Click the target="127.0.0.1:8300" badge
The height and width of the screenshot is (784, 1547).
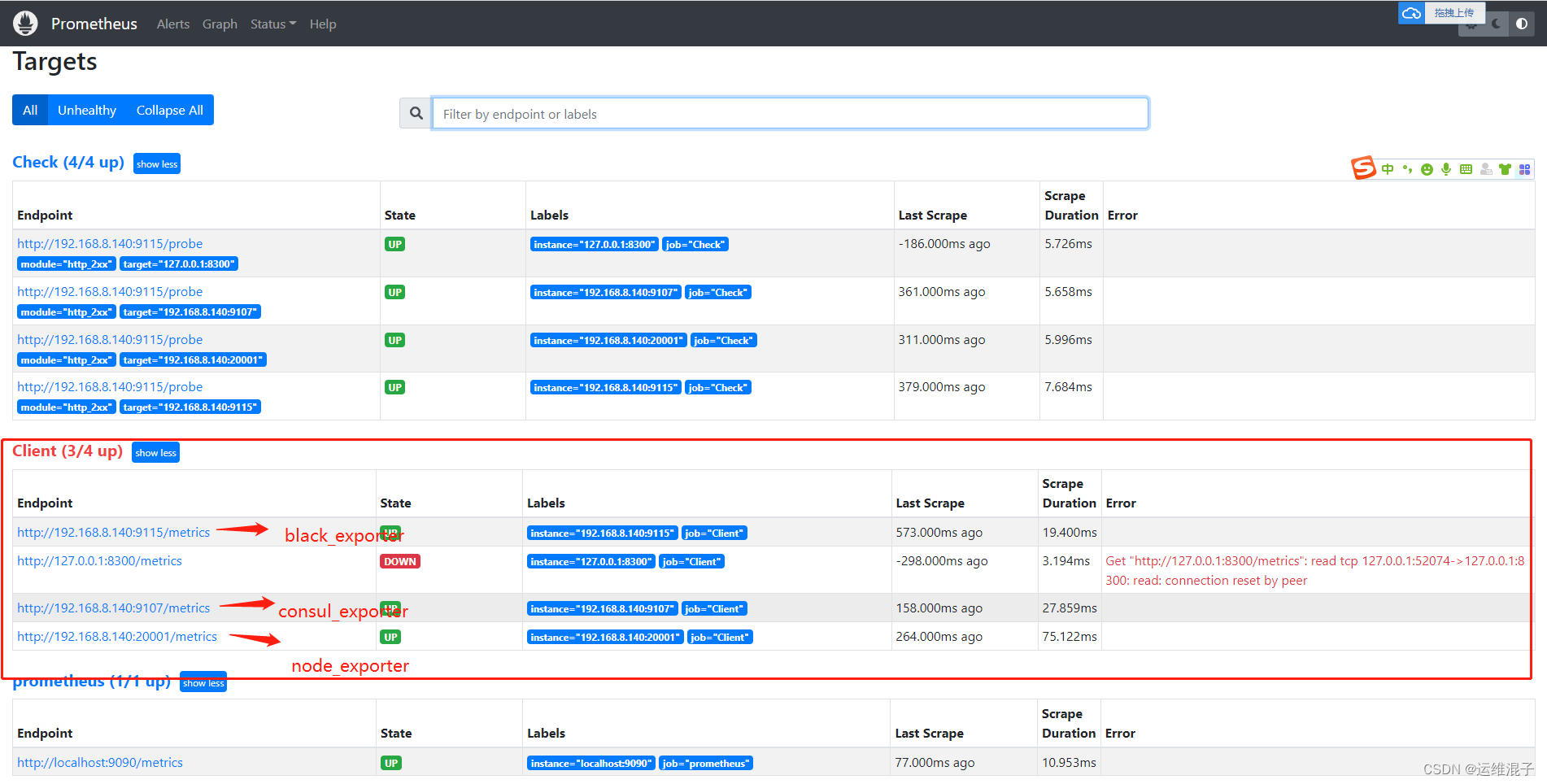(179, 264)
